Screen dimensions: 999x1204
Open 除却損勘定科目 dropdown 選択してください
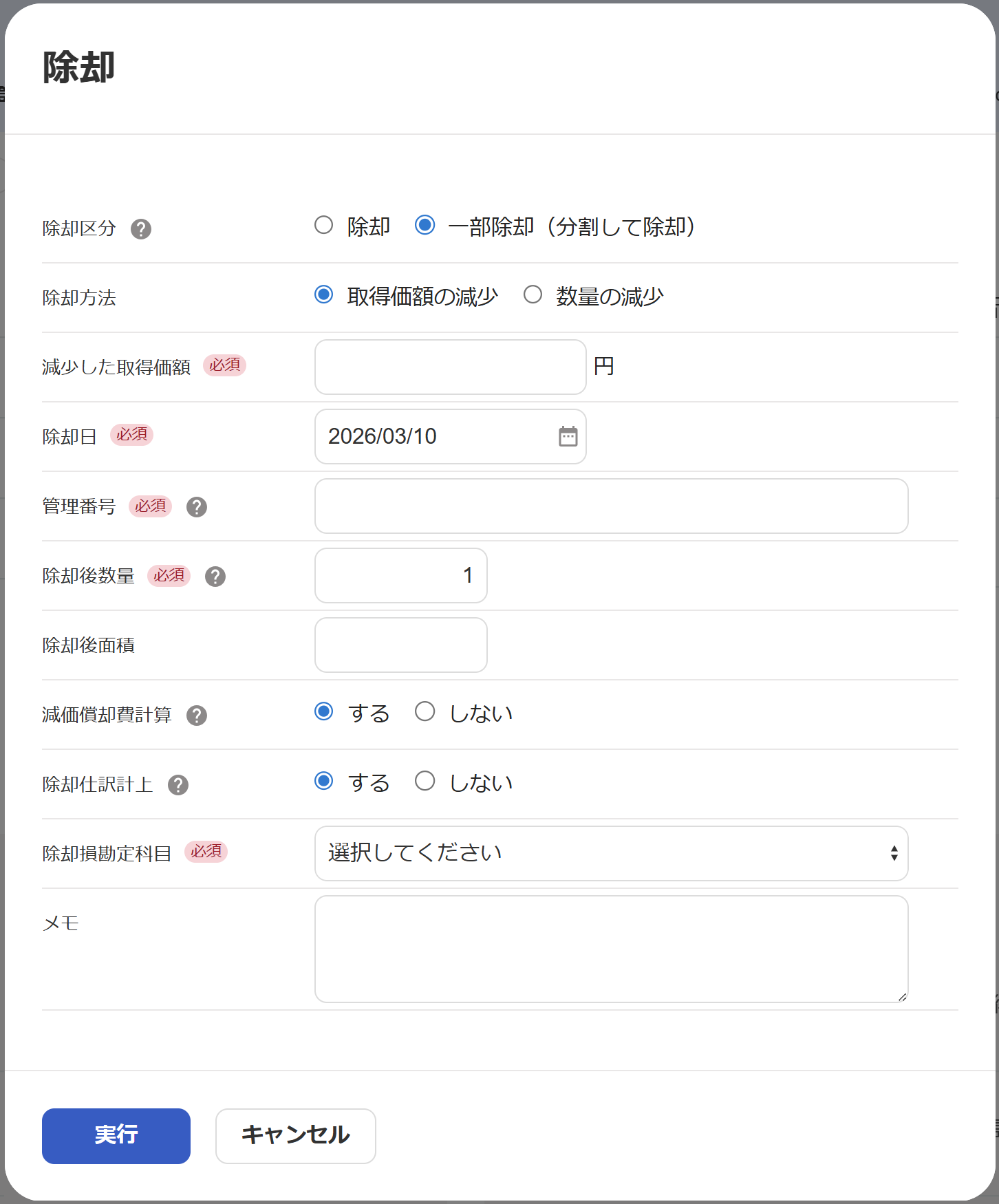612,853
